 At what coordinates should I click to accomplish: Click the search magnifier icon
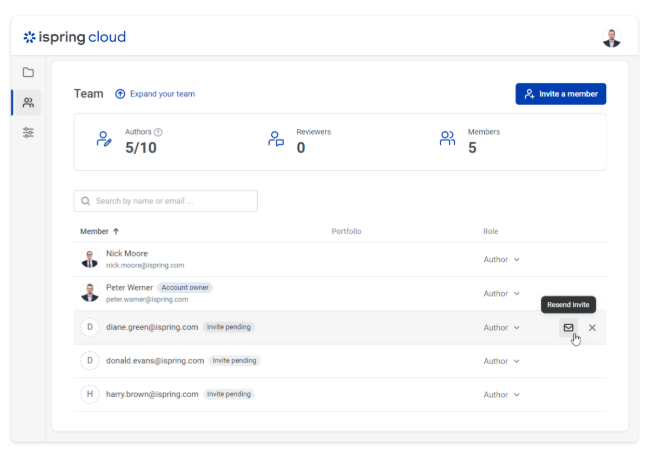pyautogui.click(x=86, y=201)
